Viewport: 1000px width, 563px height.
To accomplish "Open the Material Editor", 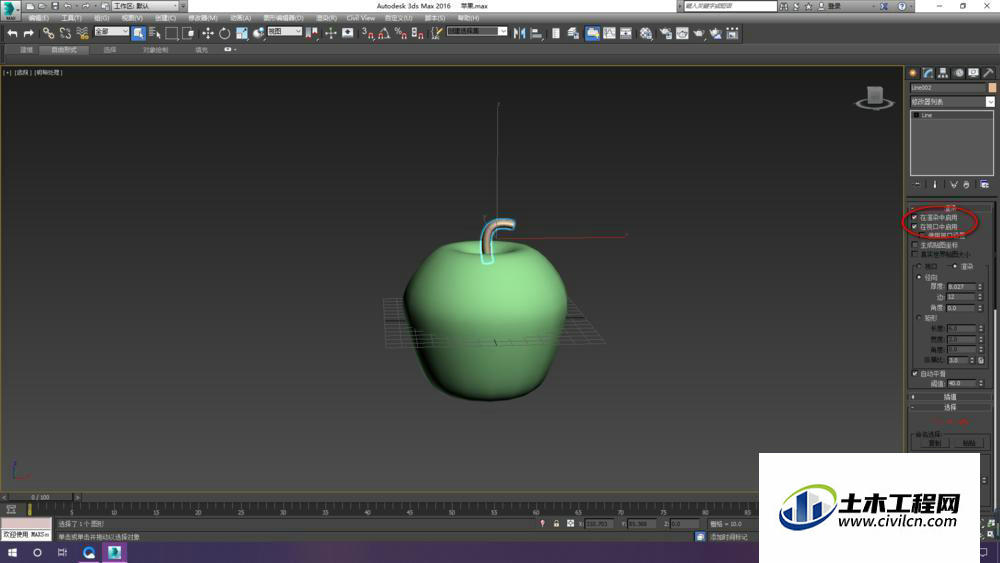I will point(646,33).
